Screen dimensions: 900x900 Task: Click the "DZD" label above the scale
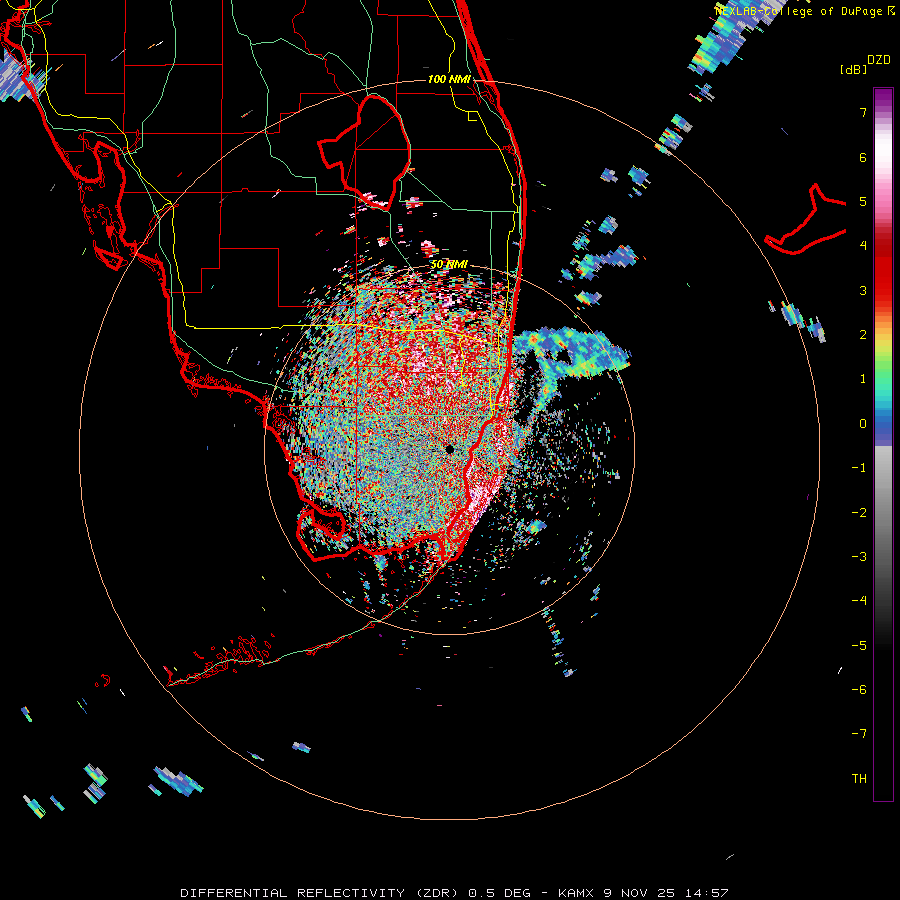pos(878,60)
